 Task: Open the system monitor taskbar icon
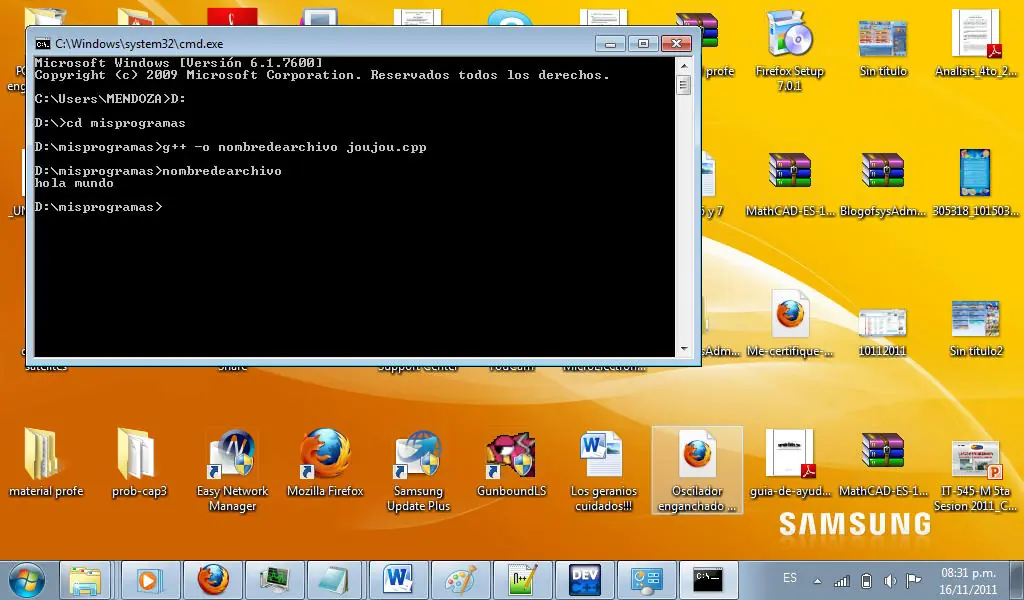274,580
